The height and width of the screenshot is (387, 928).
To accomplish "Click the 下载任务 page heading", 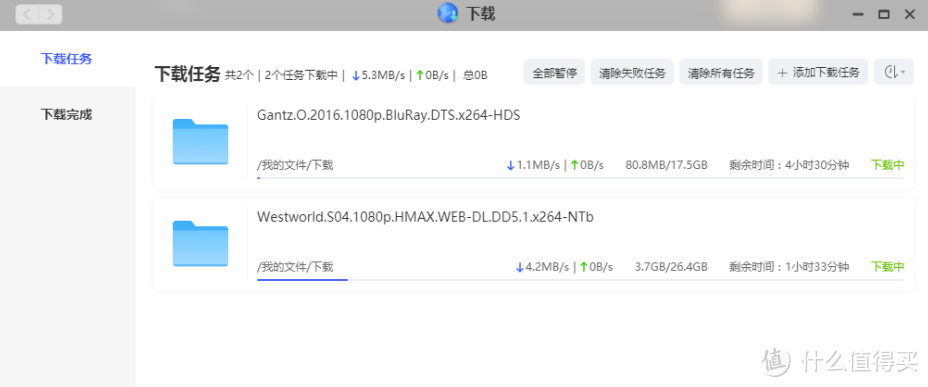I will click(187, 74).
